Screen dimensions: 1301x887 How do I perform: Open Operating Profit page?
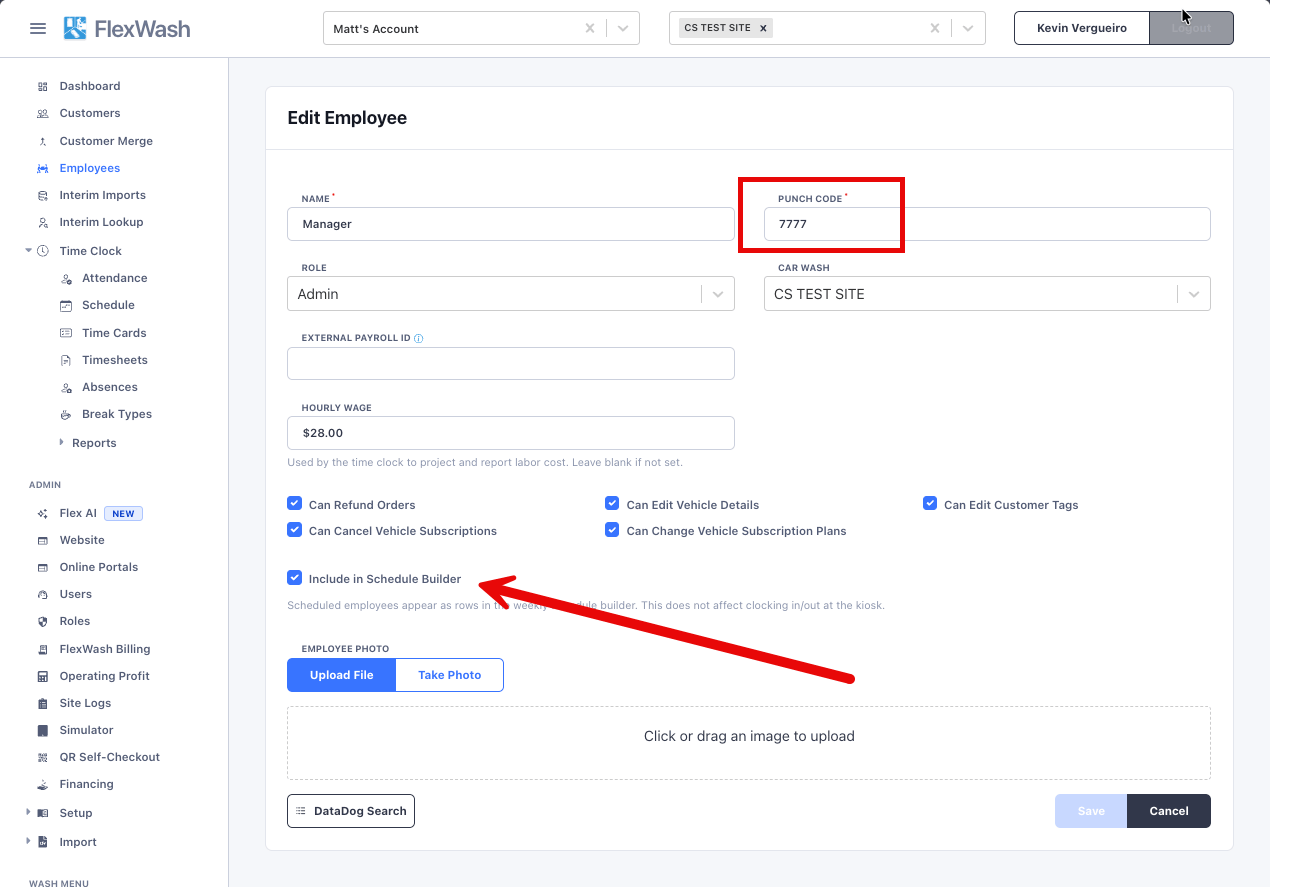pos(104,676)
